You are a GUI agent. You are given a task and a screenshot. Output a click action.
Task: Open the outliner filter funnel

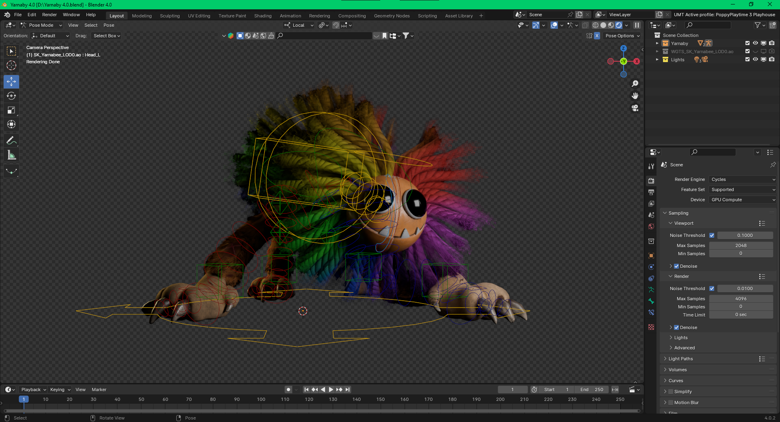(758, 25)
